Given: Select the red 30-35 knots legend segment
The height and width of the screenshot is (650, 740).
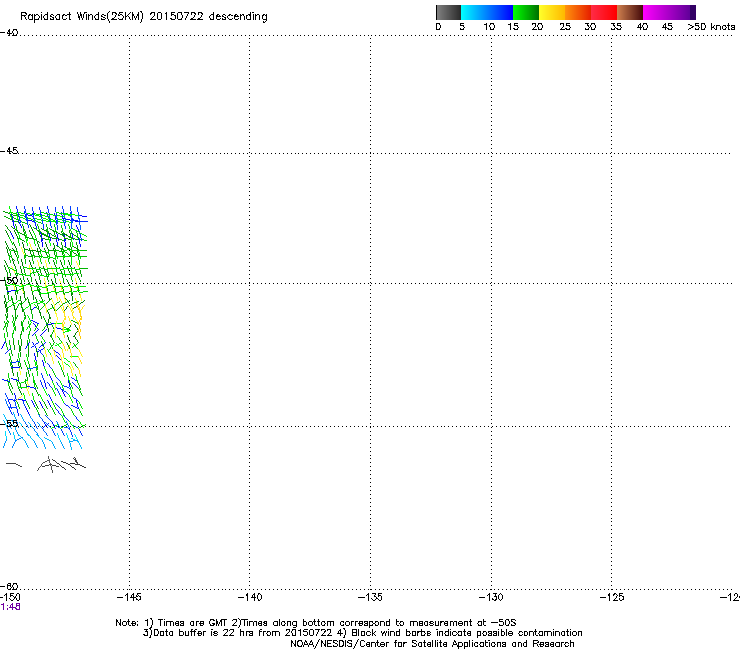Looking at the screenshot, I should coord(604,12).
